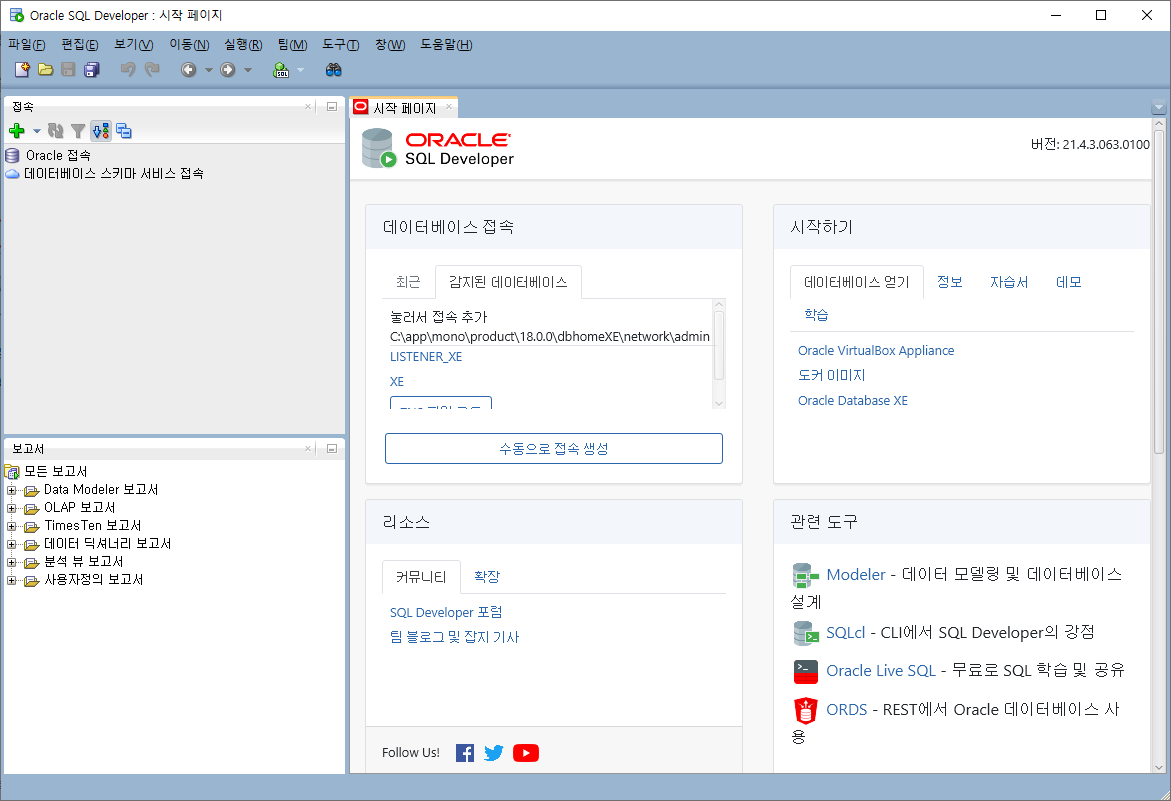The width and height of the screenshot is (1171, 801).
Task: Add a new connection with the green plus icon
Action: pyautogui.click(x=17, y=130)
